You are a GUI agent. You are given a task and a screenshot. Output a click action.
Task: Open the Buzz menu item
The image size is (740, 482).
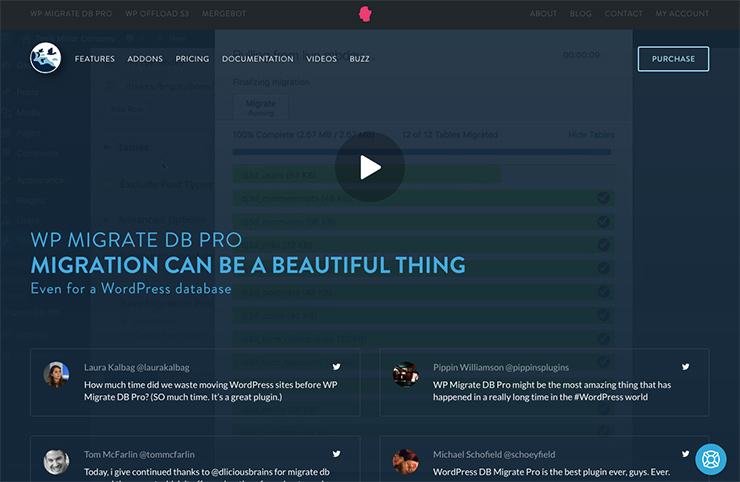pyautogui.click(x=360, y=59)
